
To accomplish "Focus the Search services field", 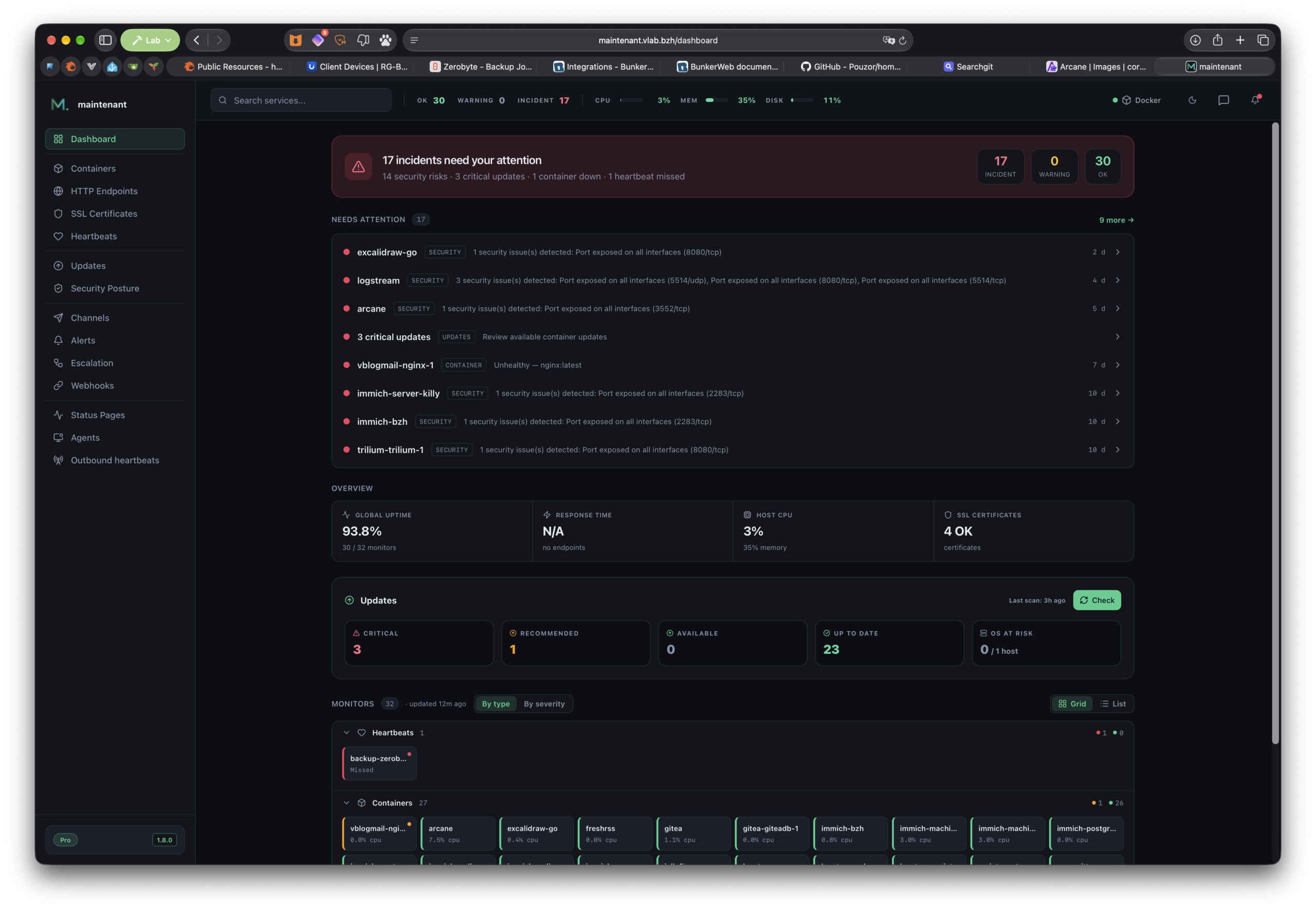I will (x=301, y=100).
